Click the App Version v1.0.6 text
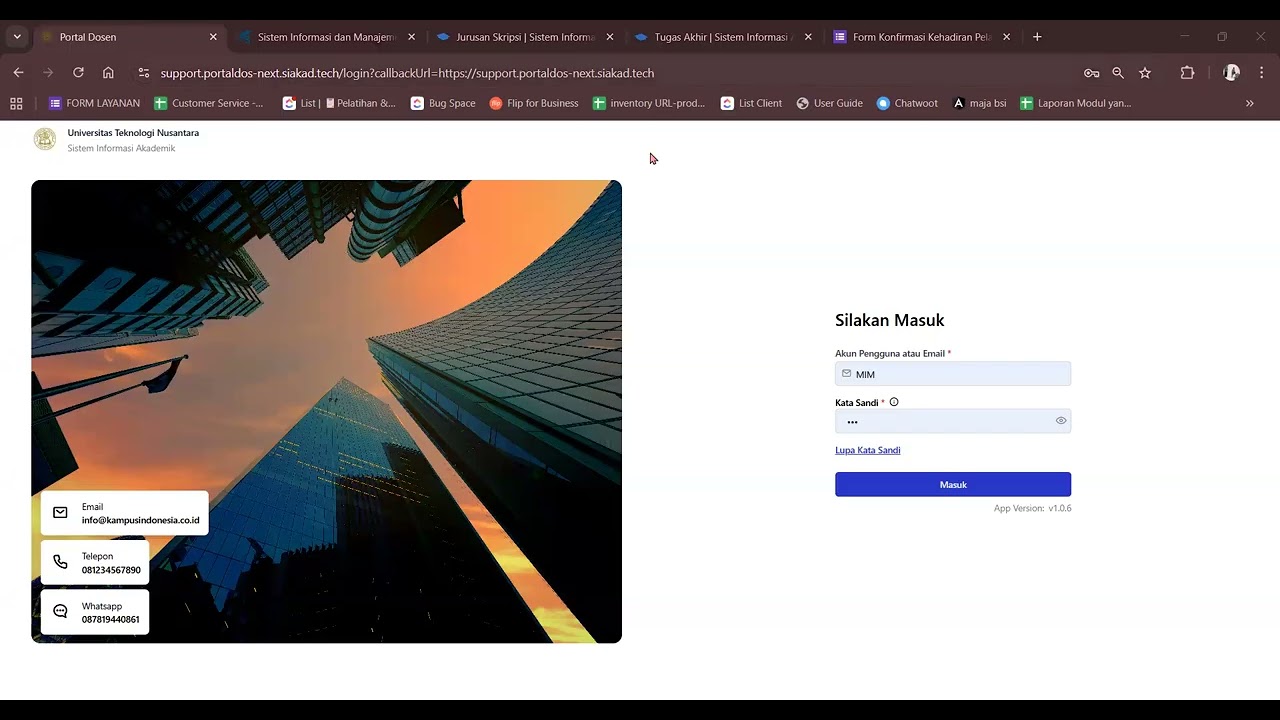The width and height of the screenshot is (1280, 720). point(1032,508)
